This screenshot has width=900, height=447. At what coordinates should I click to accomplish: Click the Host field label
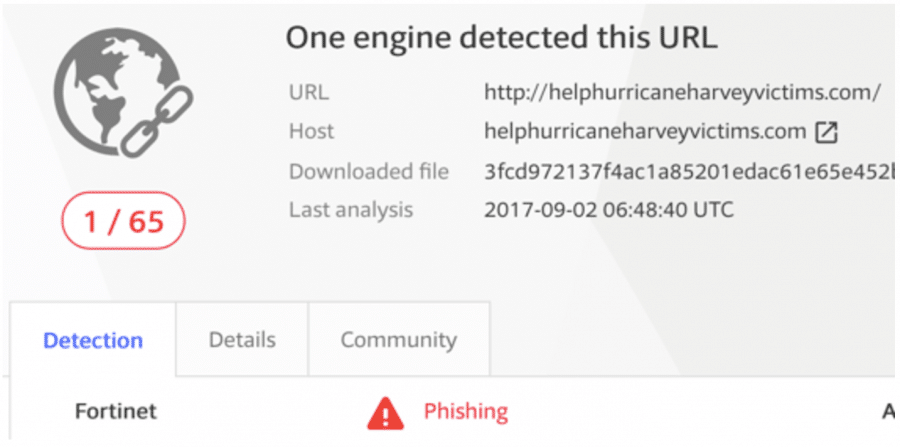click(311, 132)
